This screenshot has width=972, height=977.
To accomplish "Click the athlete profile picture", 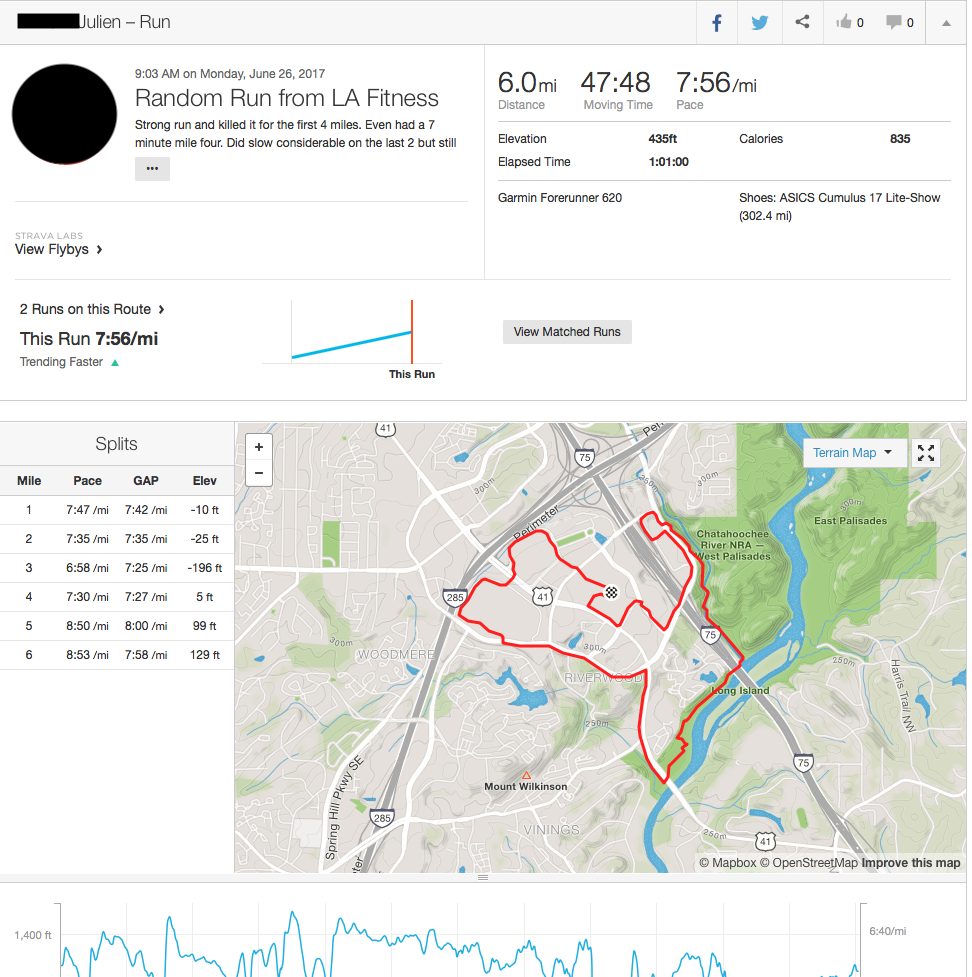I will pos(62,114).
